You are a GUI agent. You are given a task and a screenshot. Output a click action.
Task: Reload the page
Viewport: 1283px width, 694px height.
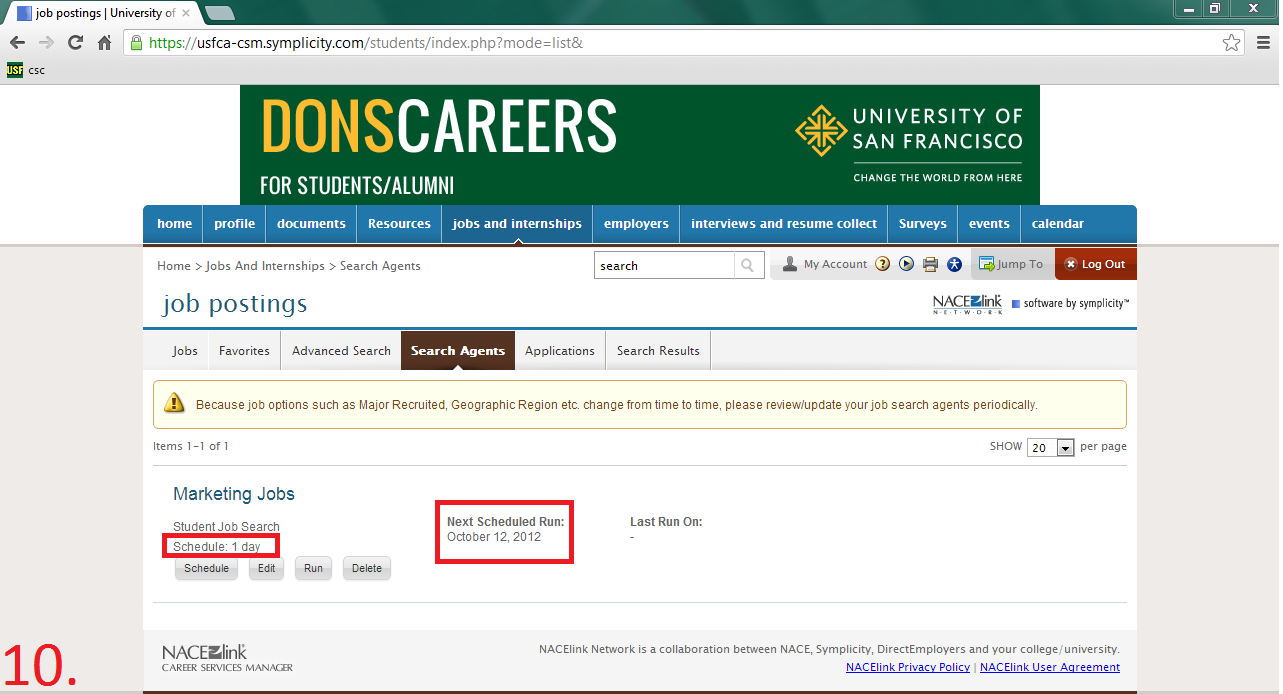tap(75, 43)
